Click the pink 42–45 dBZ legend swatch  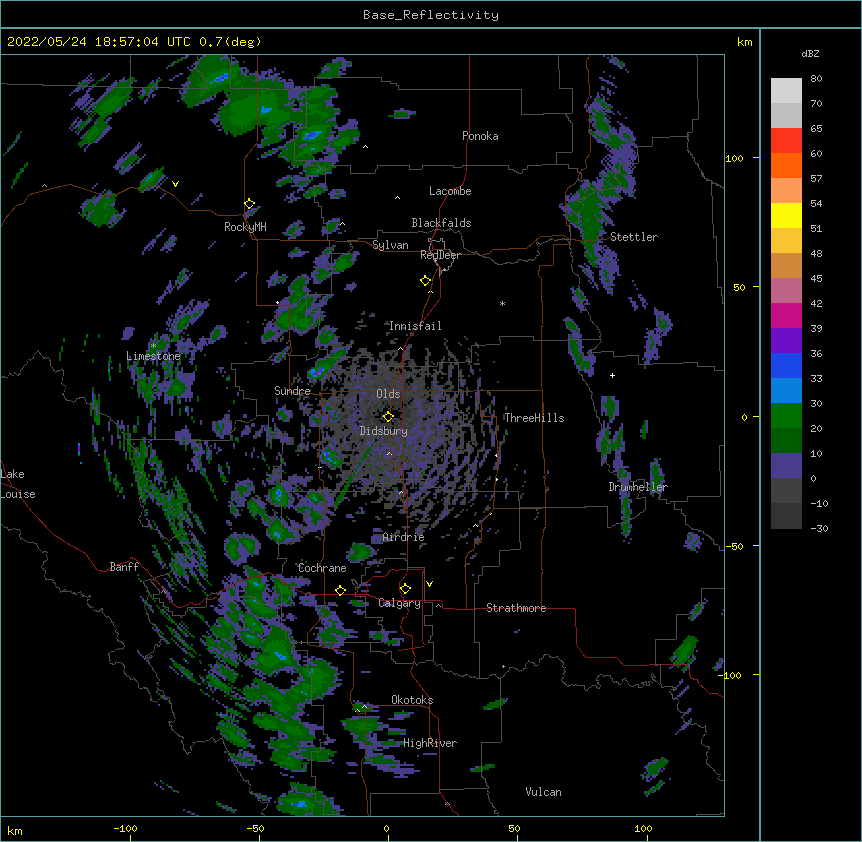[x=786, y=290]
